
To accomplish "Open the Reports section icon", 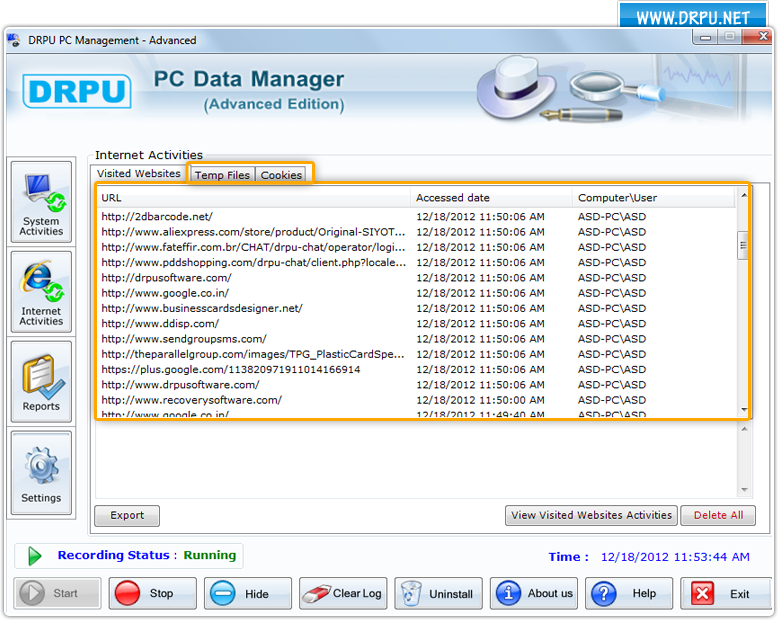I will click(x=41, y=381).
